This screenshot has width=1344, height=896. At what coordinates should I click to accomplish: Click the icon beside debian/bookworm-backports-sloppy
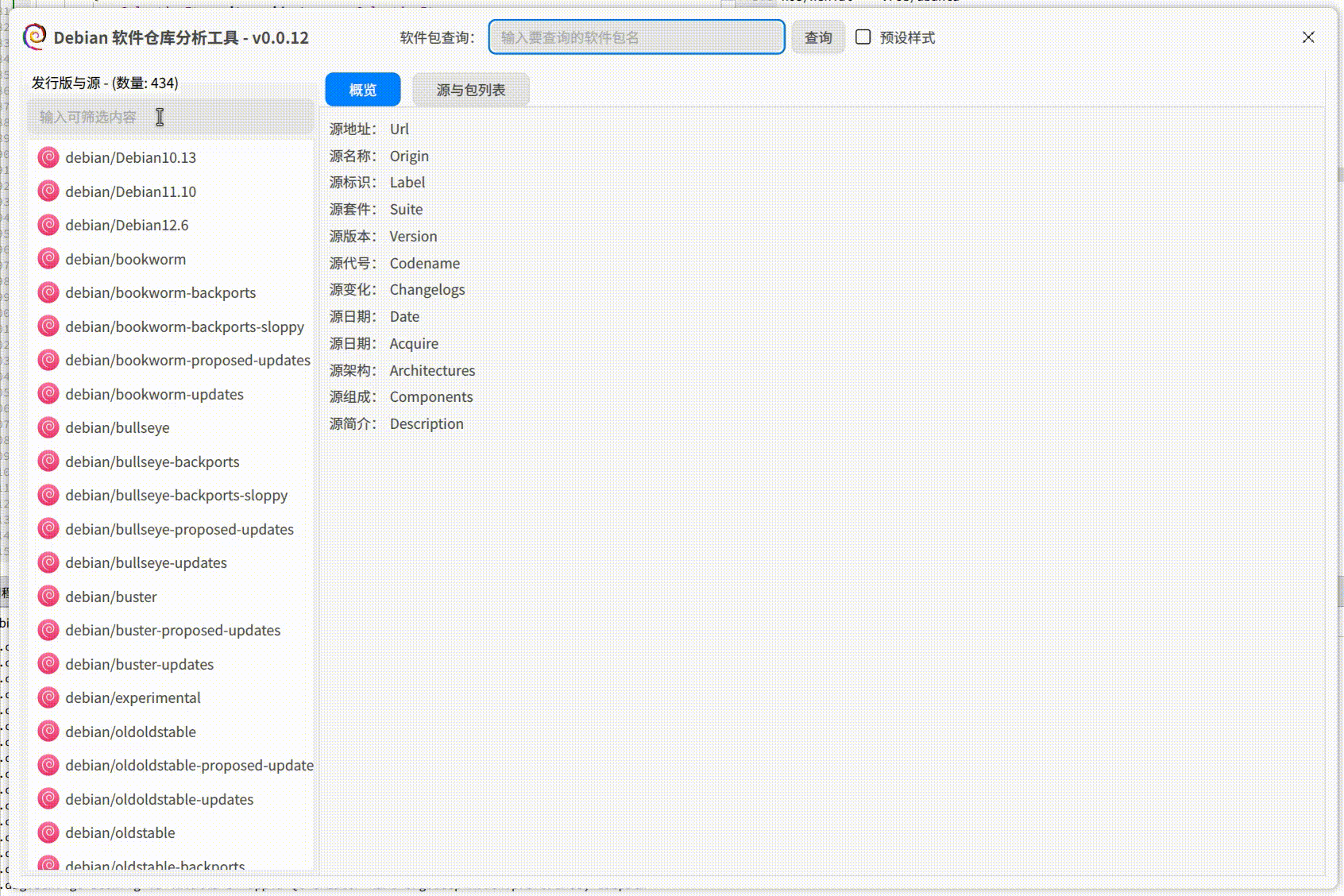tap(48, 326)
